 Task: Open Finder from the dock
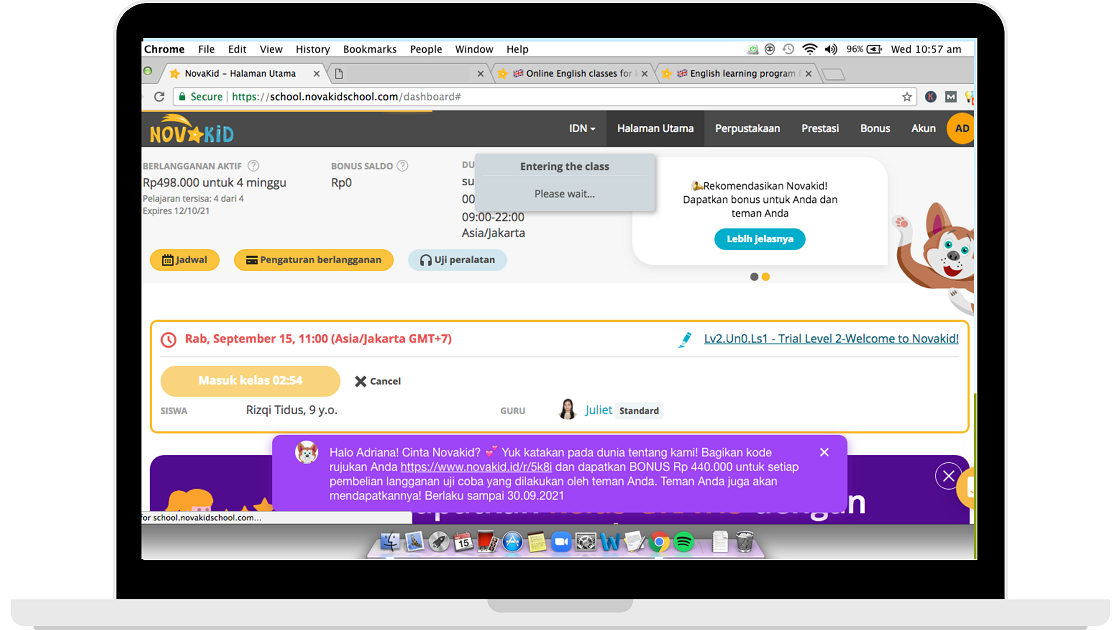click(x=390, y=542)
